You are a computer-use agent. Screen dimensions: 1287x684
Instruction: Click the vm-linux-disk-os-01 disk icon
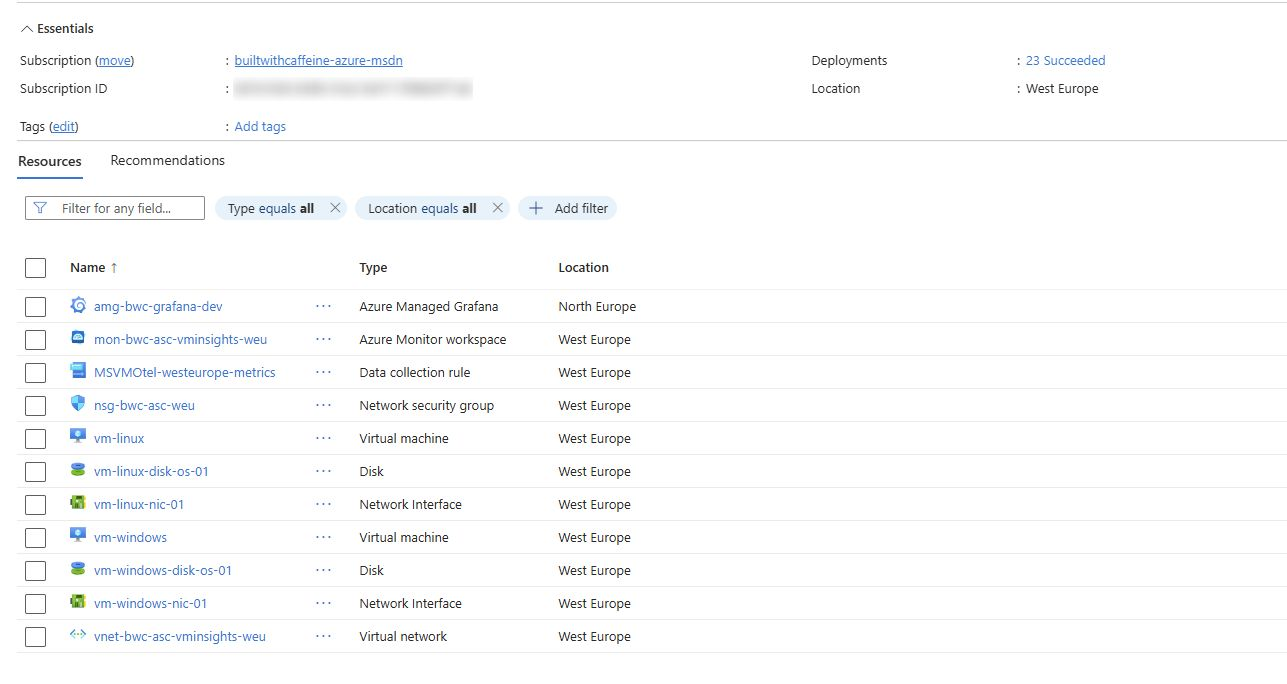point(78,471)
